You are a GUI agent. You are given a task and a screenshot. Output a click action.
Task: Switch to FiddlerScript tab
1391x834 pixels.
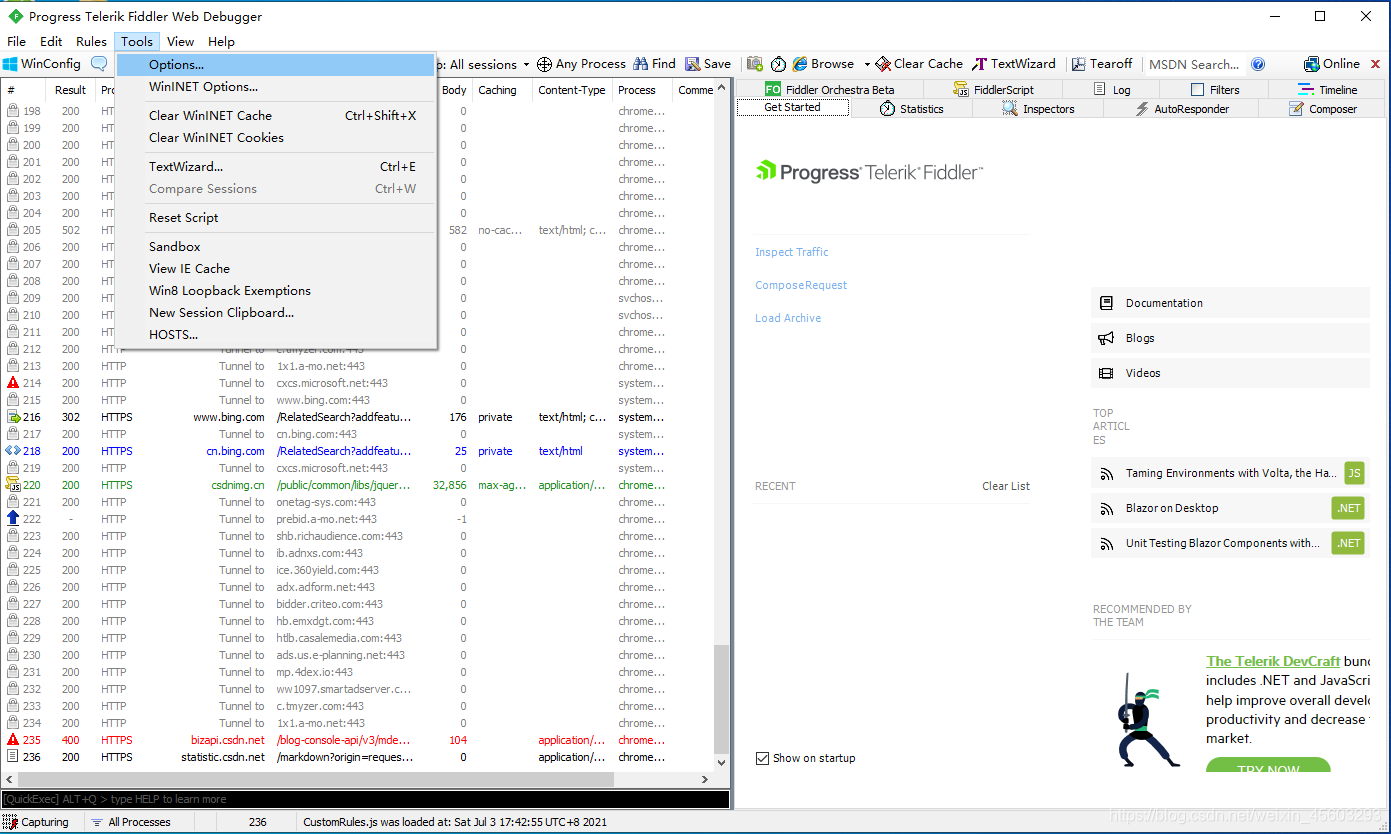(993, 89)
